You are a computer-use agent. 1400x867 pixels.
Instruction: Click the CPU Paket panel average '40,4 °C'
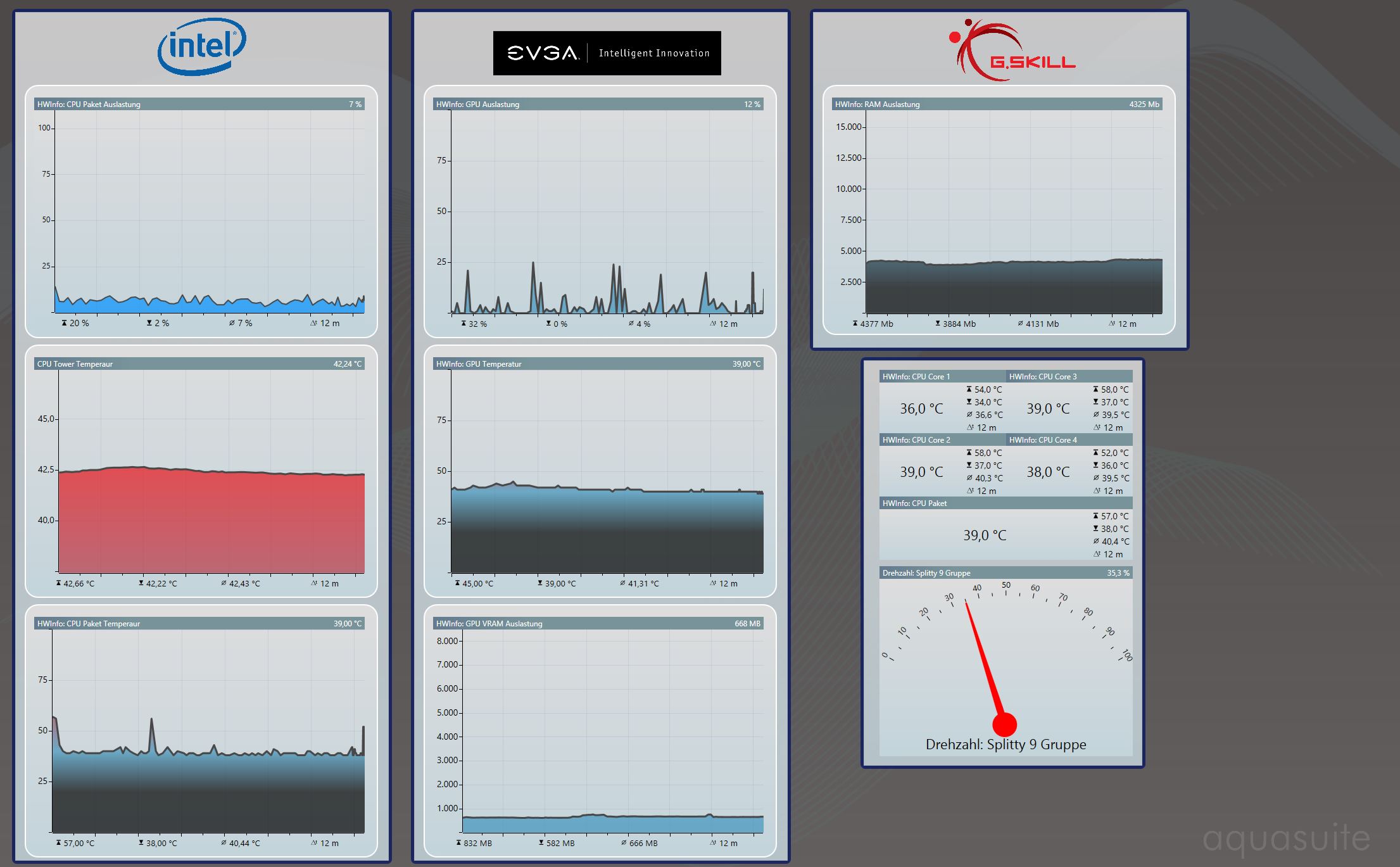[1115, 541]
